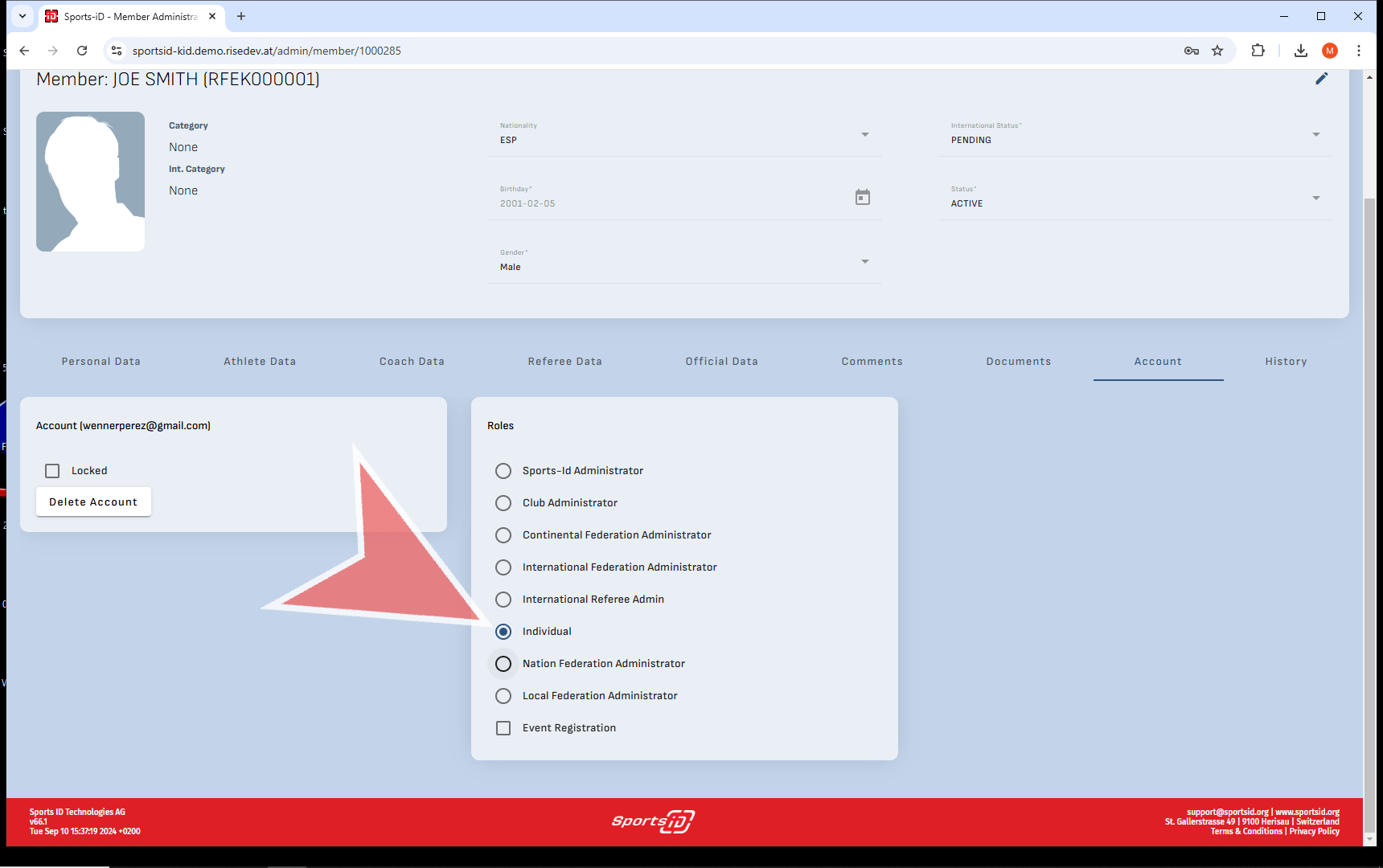Expand the Gender dropdown
This screenshot has width=1383, height=868.
click(x=864, y=261)
